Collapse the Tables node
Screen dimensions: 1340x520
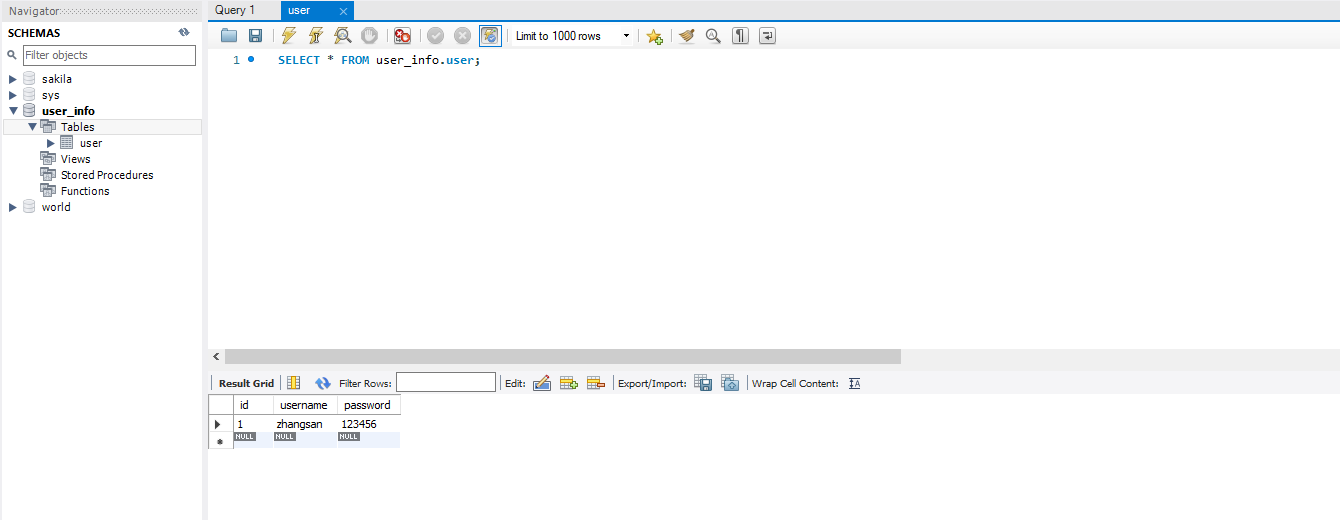click(x=32, y=127)
